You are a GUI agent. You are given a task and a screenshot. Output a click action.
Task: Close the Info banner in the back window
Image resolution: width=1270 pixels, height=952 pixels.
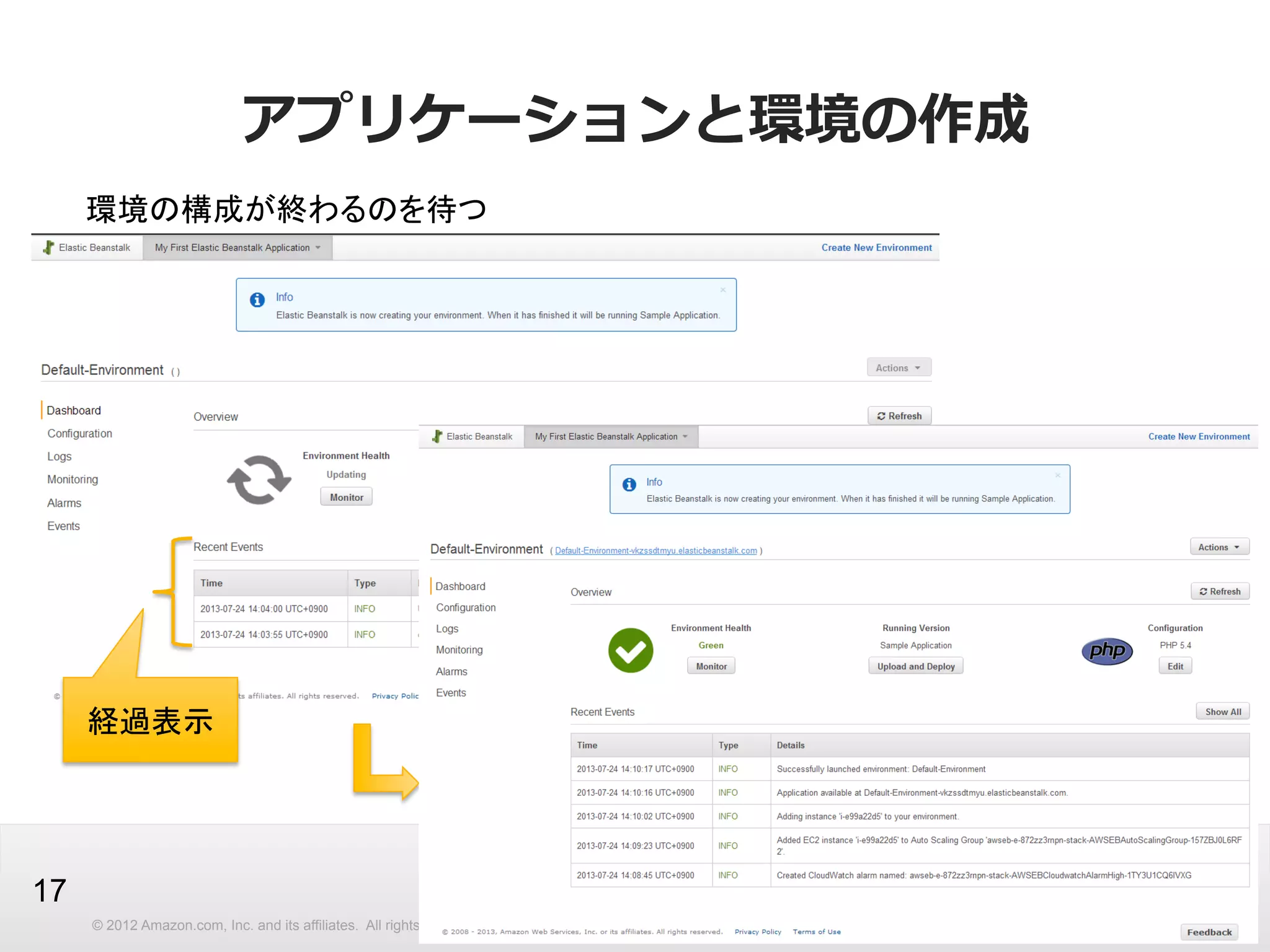coord(723,290)
